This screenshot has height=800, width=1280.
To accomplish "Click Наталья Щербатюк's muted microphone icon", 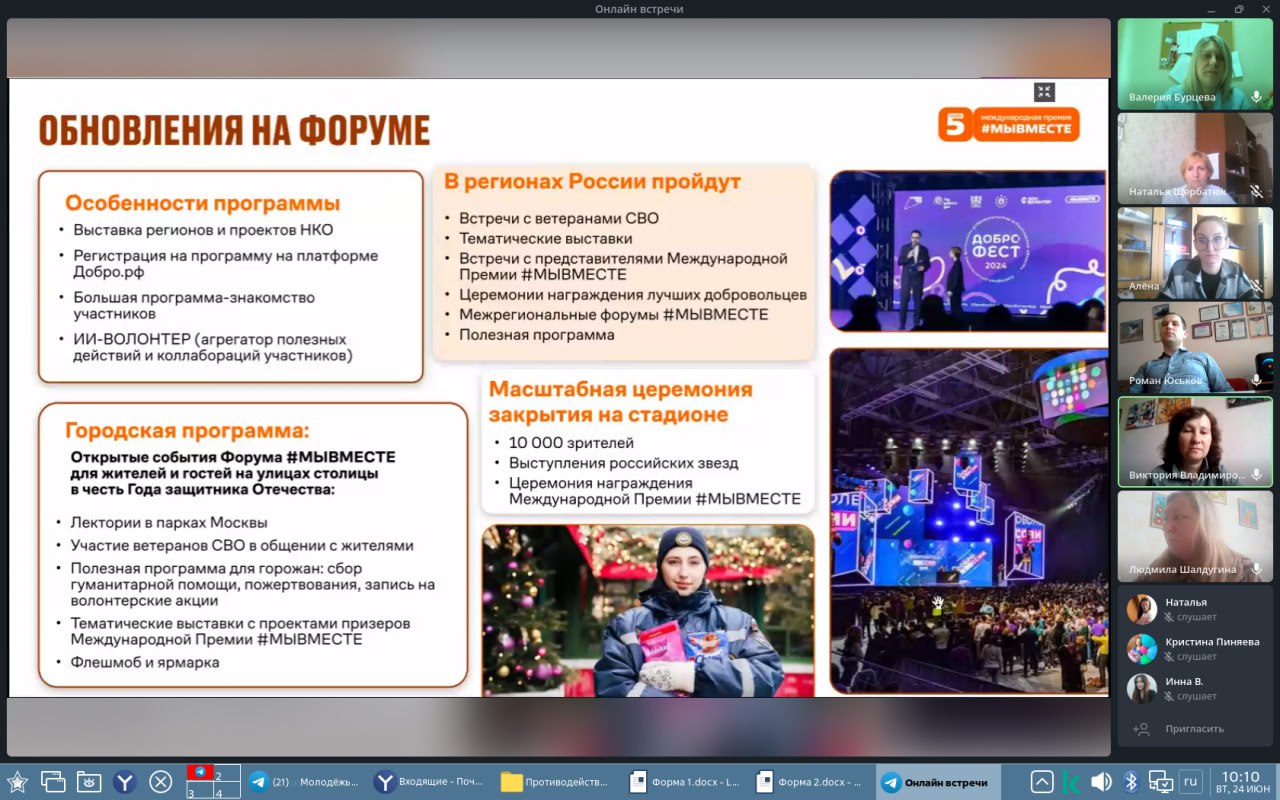I will [1256, 191].
